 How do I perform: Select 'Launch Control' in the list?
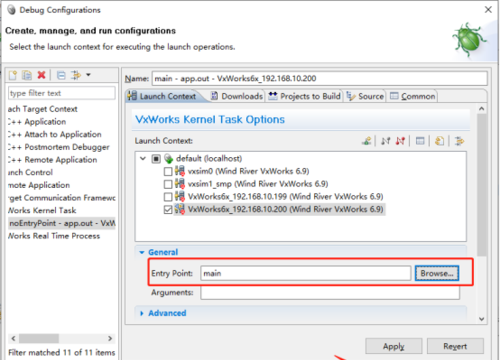(30, 172)
